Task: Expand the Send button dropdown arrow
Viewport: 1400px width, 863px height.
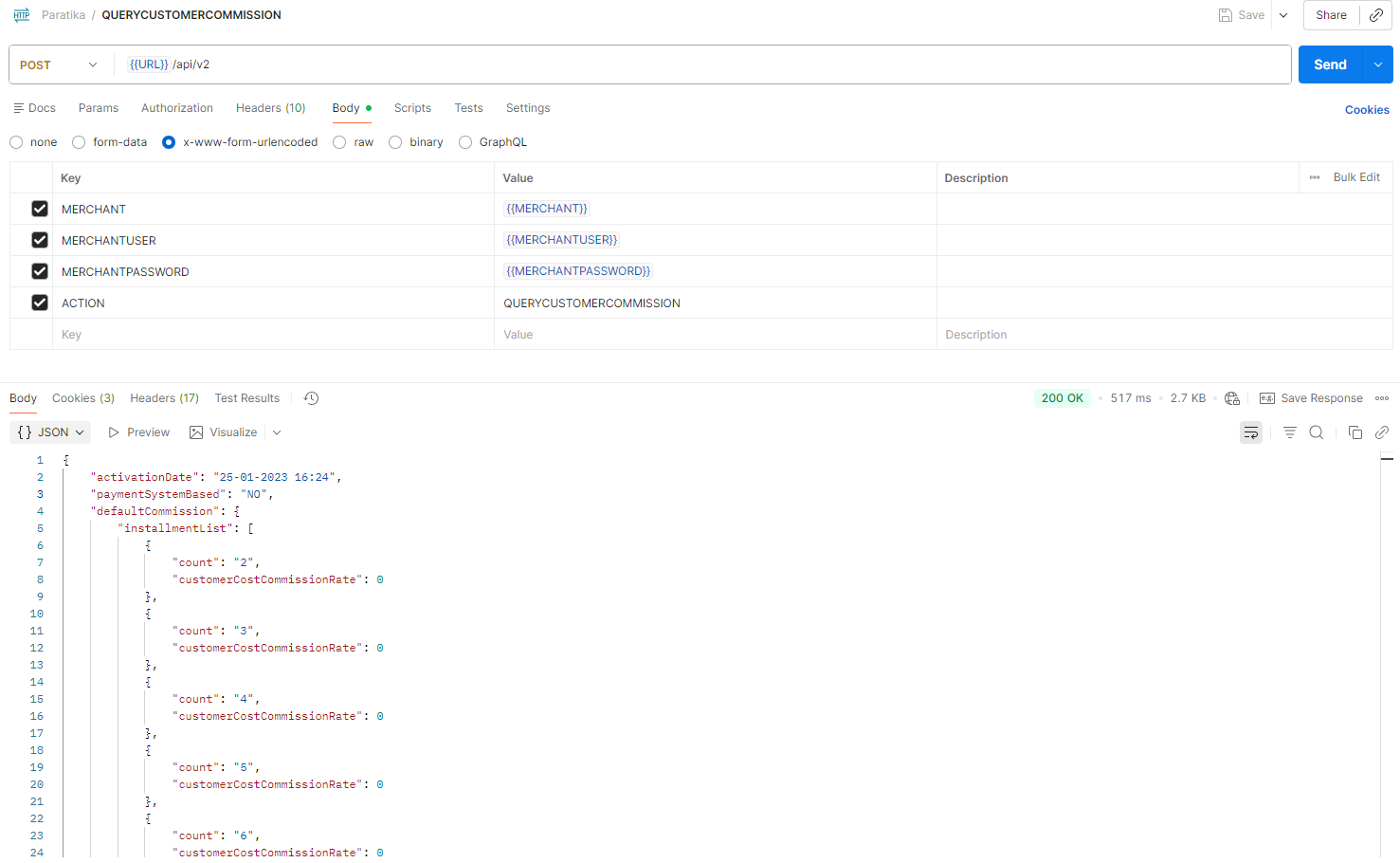Action: tap(1377, 64)
